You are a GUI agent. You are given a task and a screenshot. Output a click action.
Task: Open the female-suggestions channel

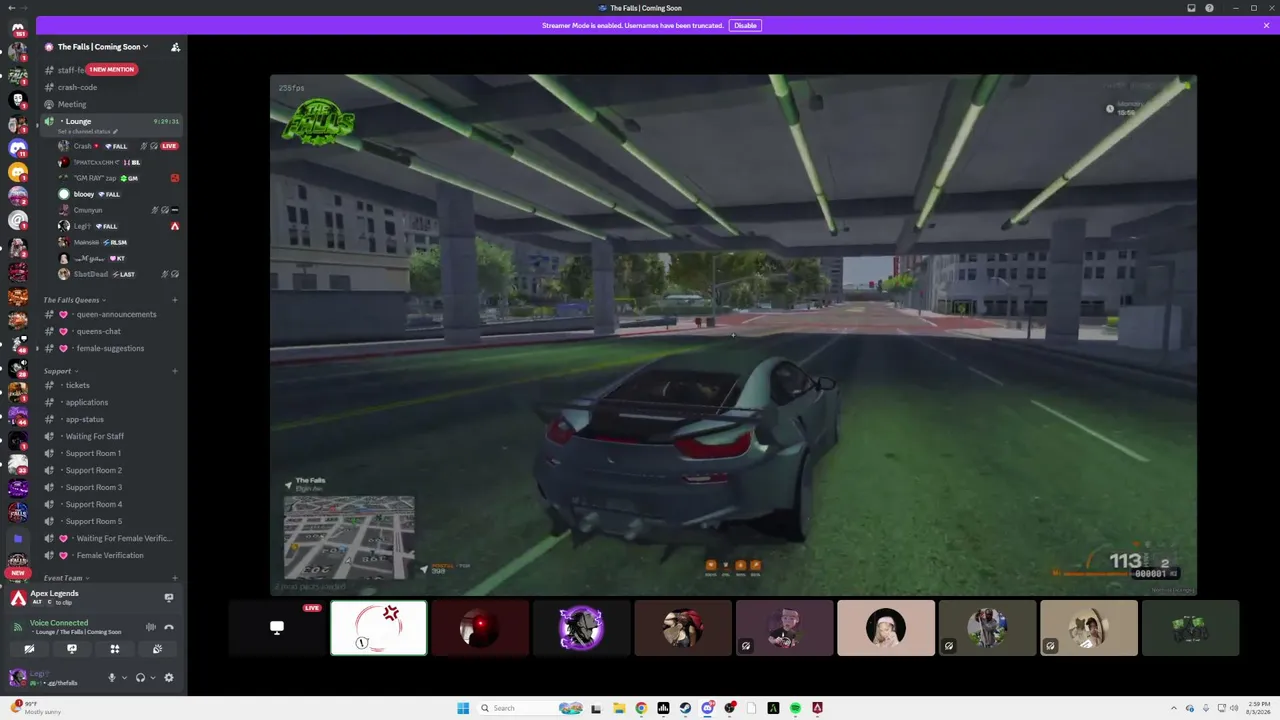[x=110, y=348]
